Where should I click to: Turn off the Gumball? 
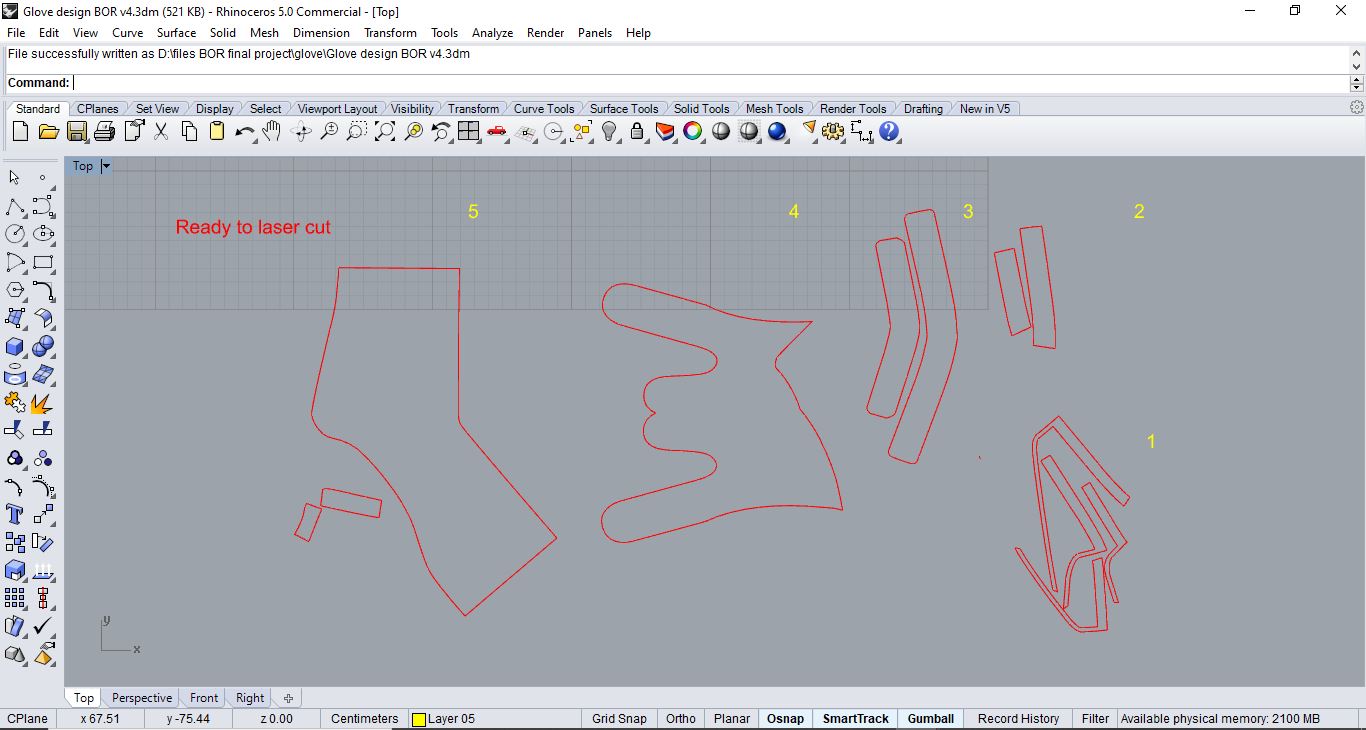[931, 719]
